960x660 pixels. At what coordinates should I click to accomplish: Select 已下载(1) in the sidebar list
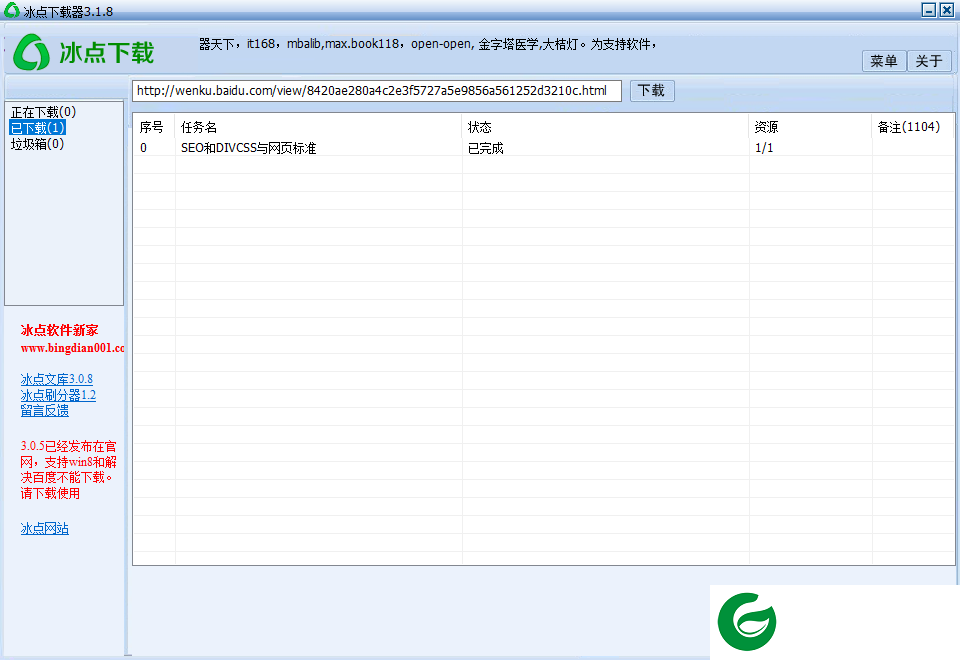(37, 128)
